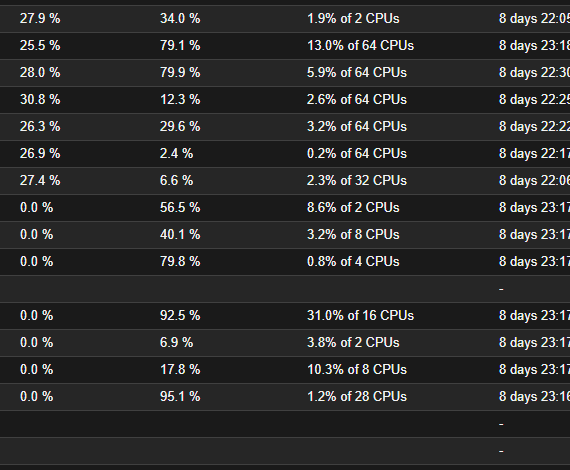This screenshot has width=570, height=470.
Task: Select the 79.9 % memory usage cell
Action: 180,72
